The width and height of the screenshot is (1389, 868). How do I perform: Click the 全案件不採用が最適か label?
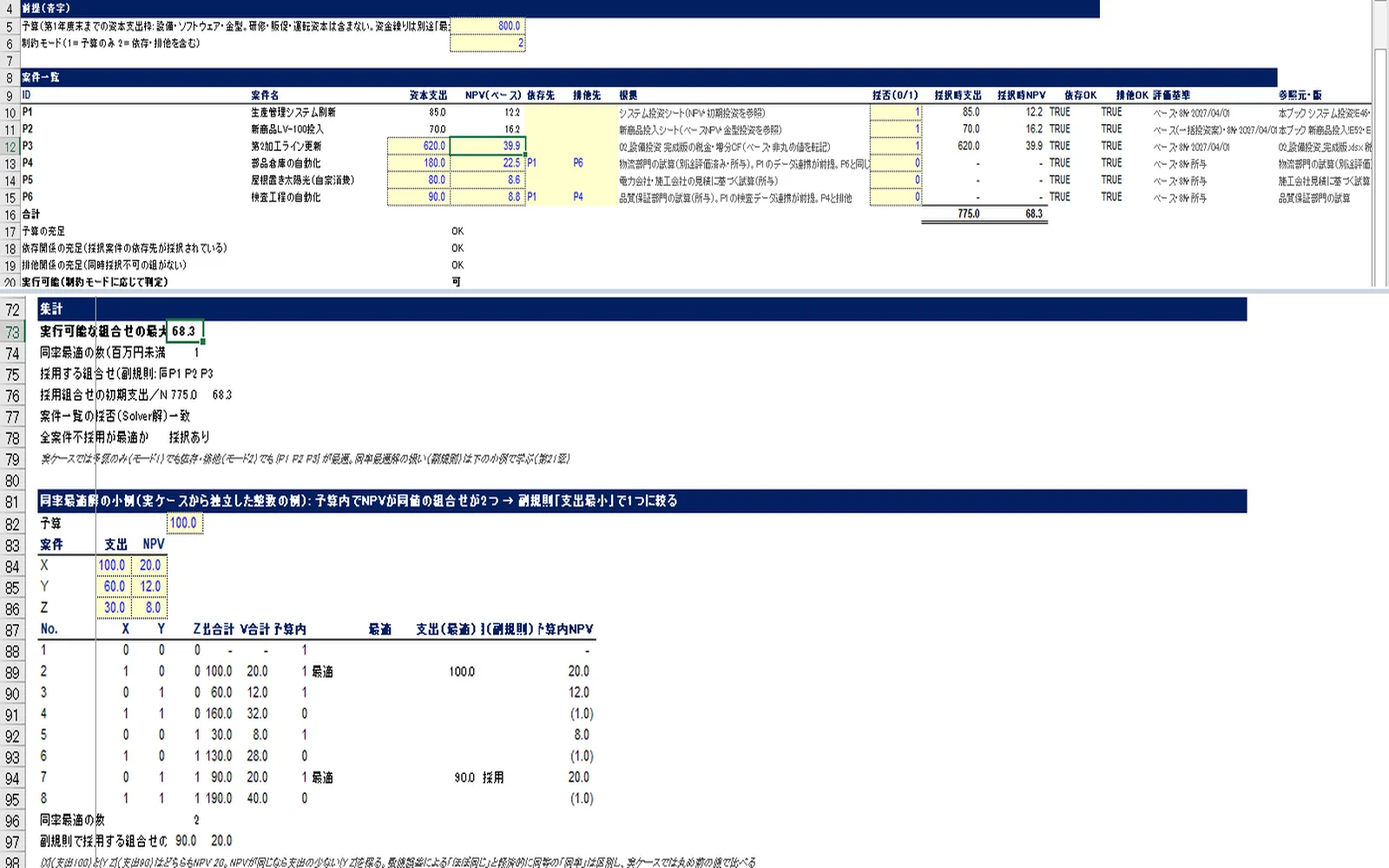95,437
